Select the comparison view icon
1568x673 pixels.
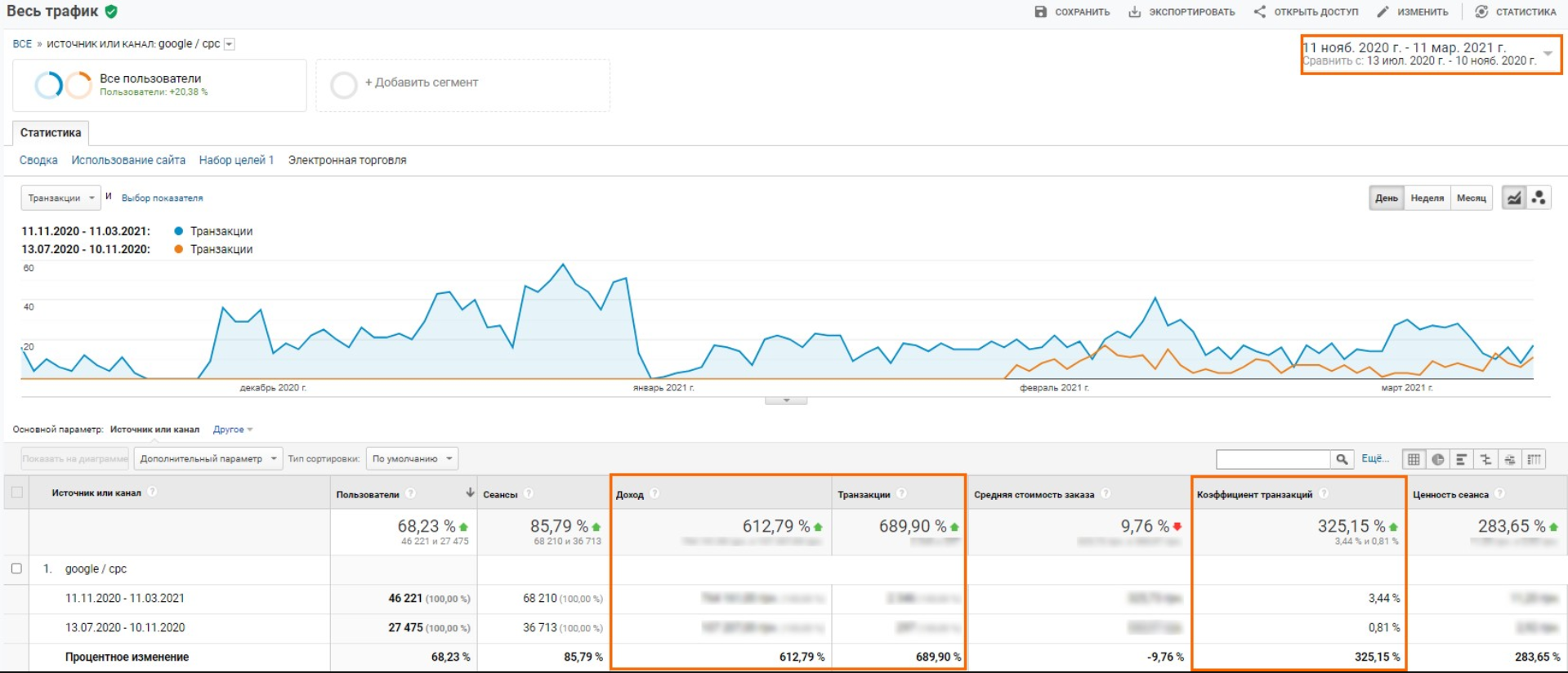click(x=1486, y=459)
